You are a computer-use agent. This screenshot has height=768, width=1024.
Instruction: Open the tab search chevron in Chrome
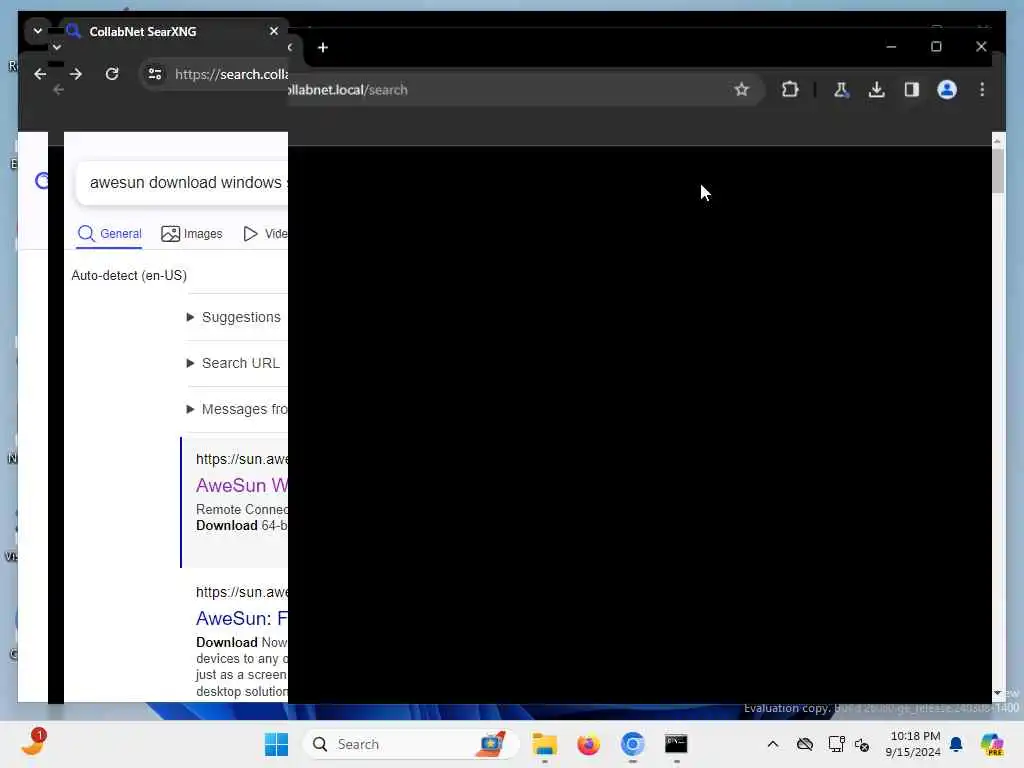point(38,31)
